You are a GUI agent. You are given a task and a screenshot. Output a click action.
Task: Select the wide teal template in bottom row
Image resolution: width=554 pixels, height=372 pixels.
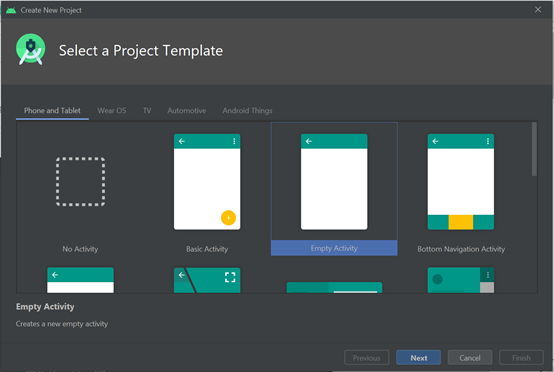[x=334, y=287]
